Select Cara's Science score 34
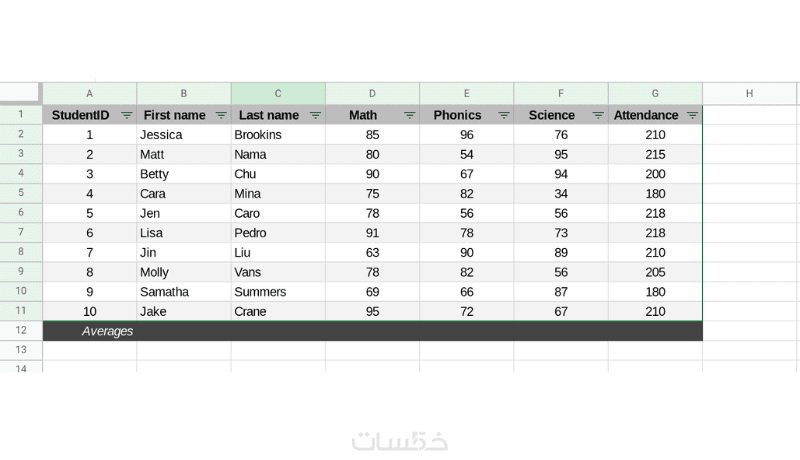Viewport: 800px width, 460px height. tap(561, 193)
